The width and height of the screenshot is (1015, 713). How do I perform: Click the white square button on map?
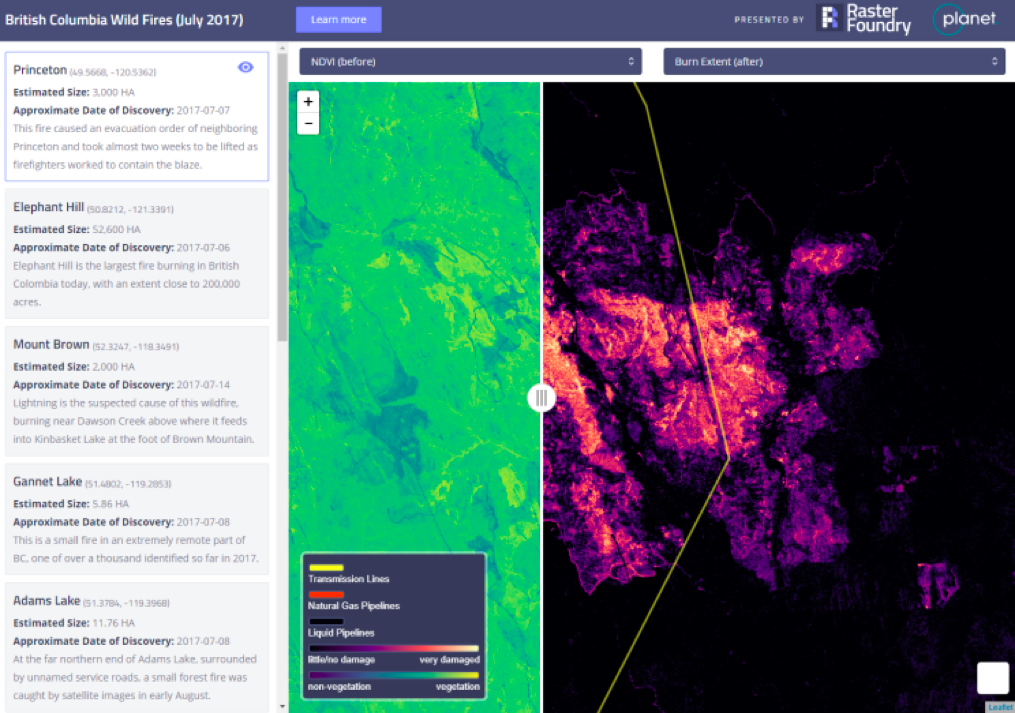click(x=992, y=677)
